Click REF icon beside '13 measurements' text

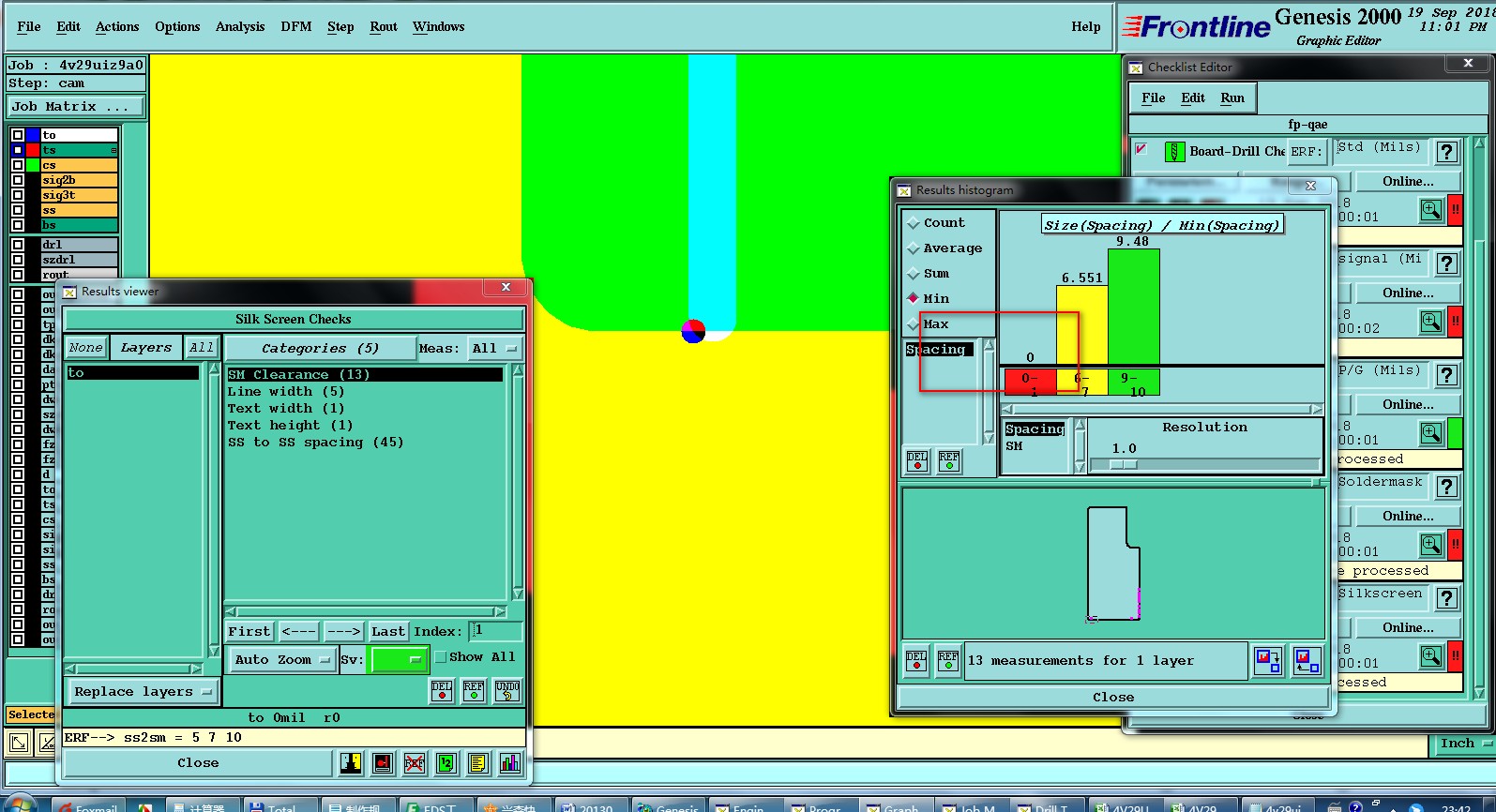[x=948, y=661]
